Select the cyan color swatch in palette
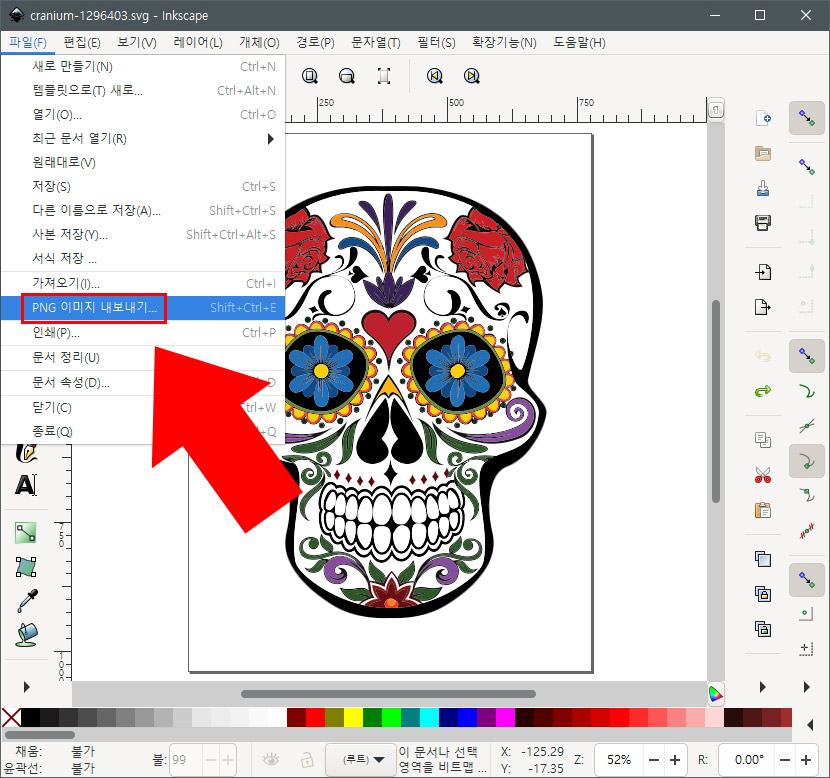 (429, 718)
